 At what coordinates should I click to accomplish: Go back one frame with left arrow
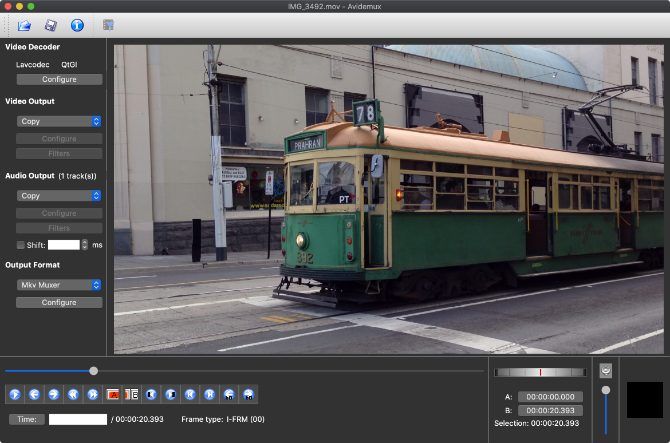click(x=33, y=394)
